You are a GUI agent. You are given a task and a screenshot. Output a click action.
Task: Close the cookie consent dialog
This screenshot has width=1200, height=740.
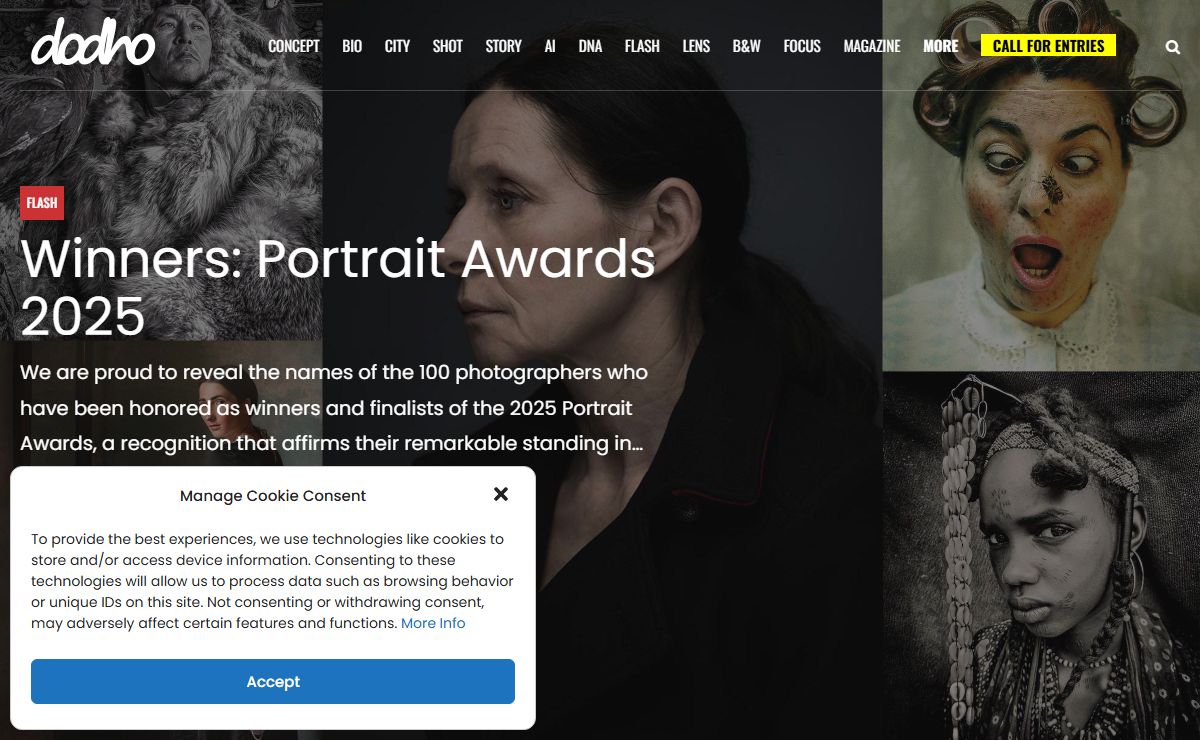[501, 494]
